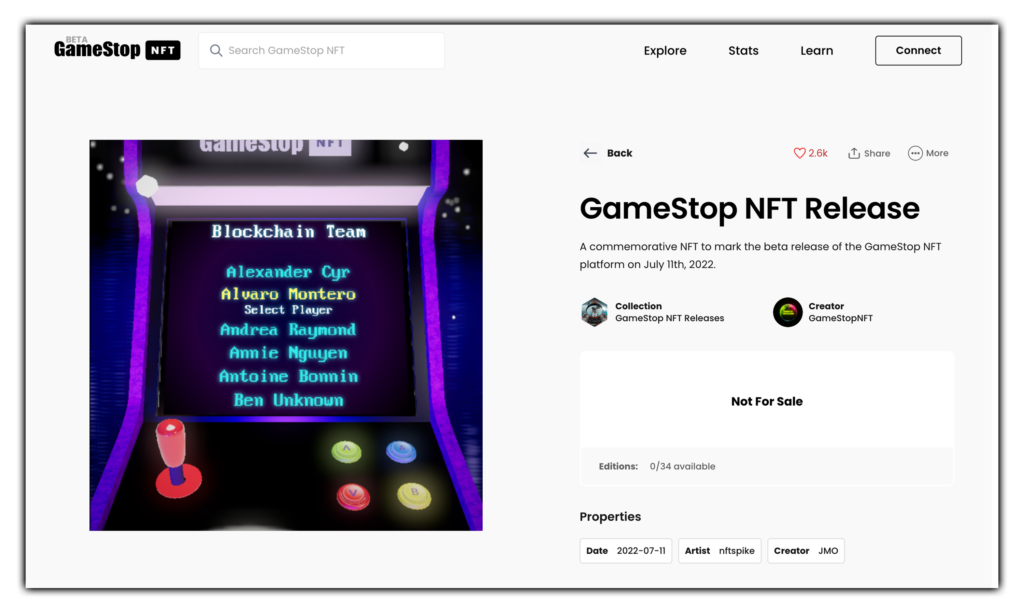1024x613 pixels.
Task: Click the Back link
Action: tap(619, 153)
